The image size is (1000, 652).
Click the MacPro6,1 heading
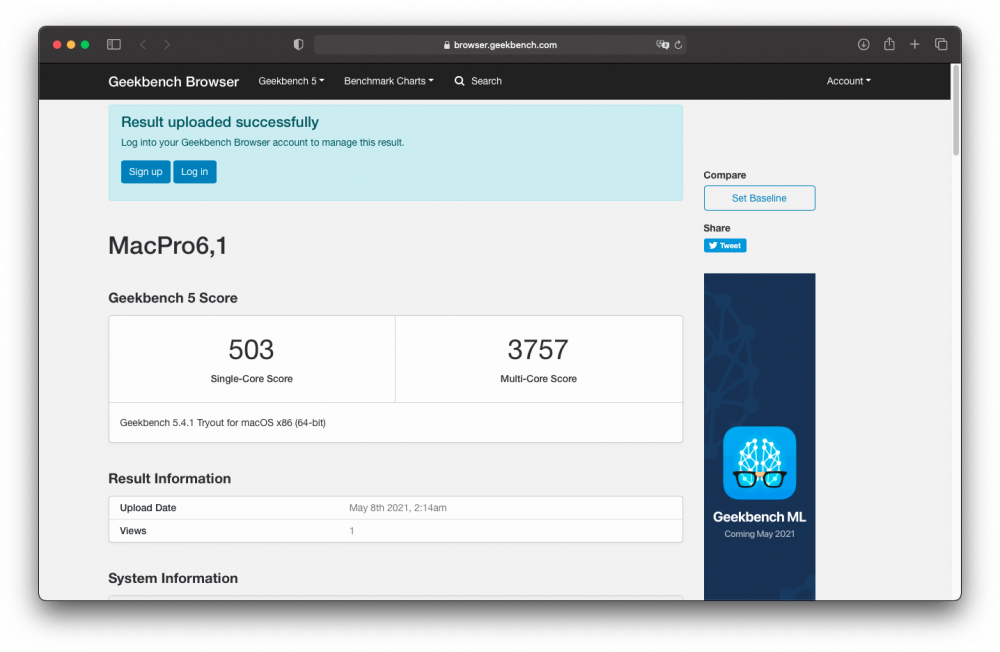pyautogui.click(x=168, y=246)
